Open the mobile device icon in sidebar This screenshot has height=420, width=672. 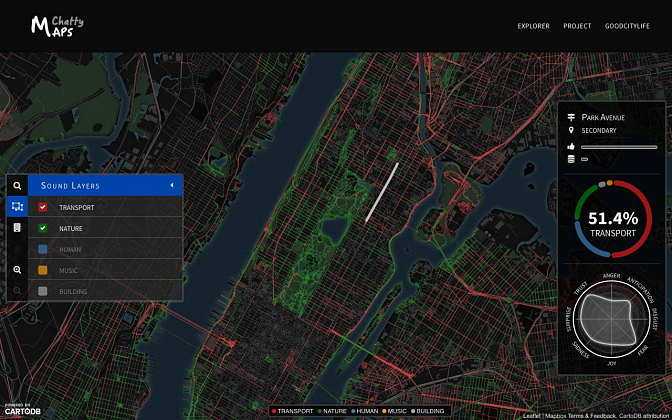click(17, 228)
